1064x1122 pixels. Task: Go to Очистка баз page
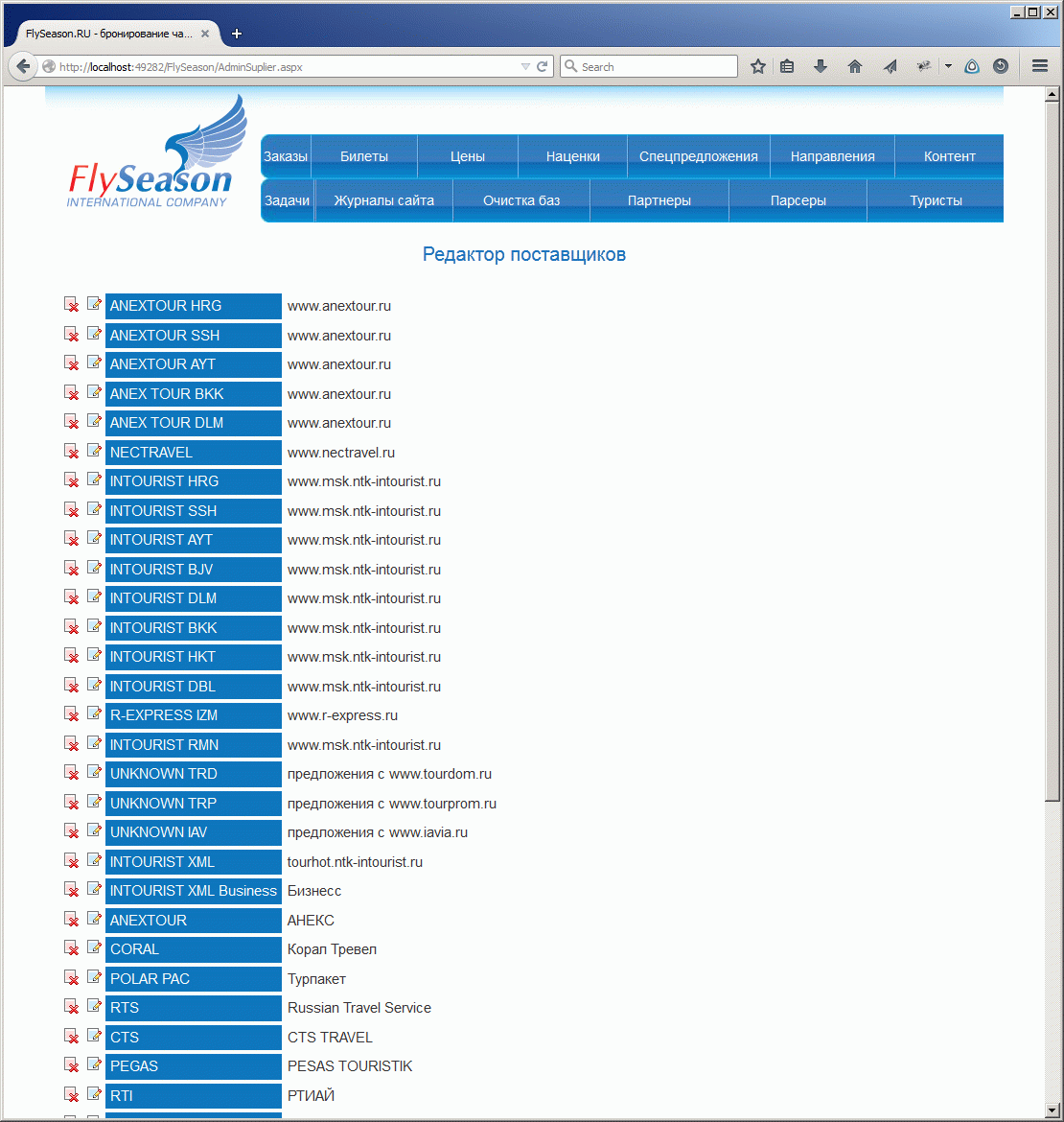[521, 200]
